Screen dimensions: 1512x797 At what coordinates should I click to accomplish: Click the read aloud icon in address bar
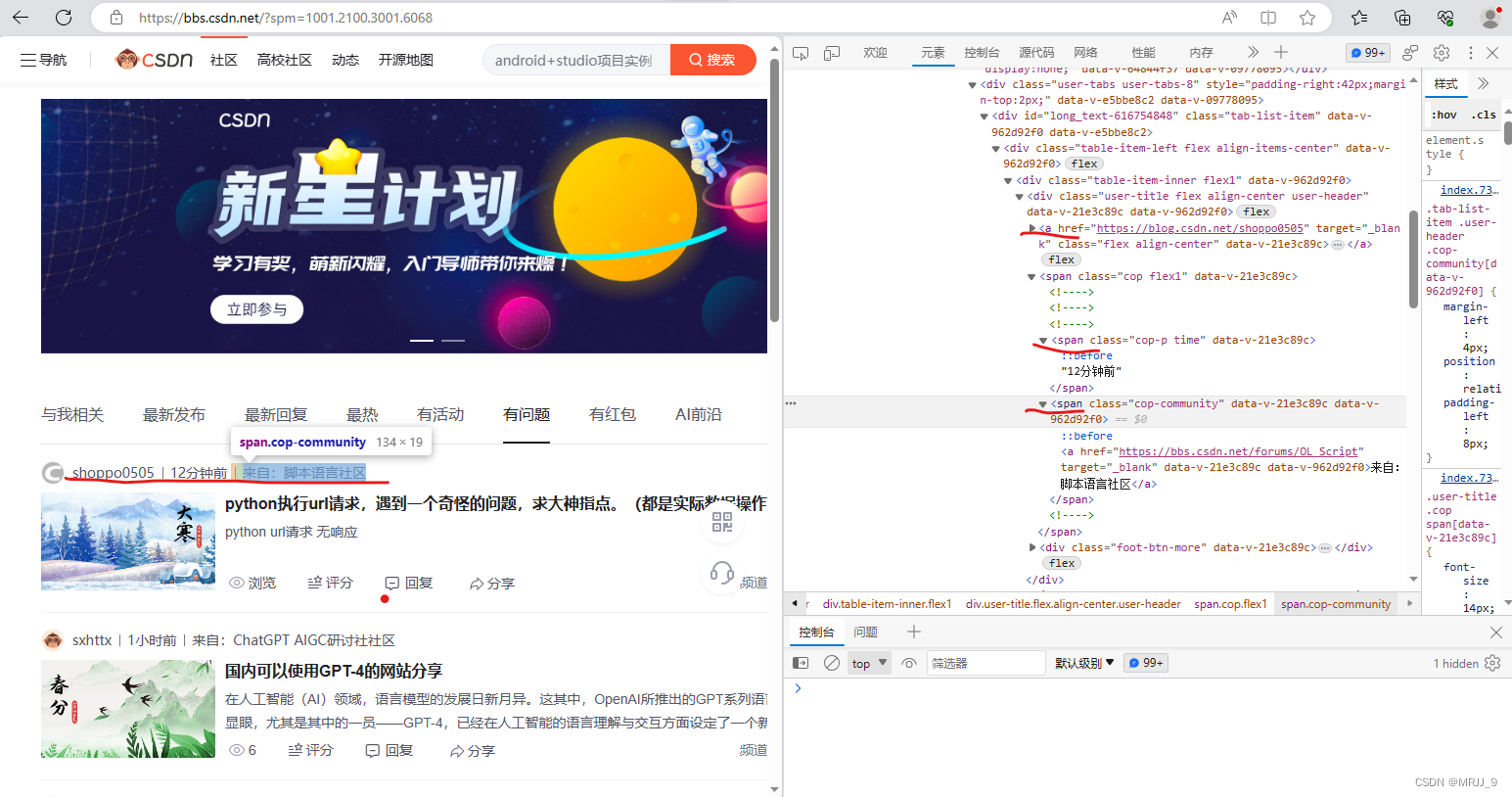[1229, 18]
